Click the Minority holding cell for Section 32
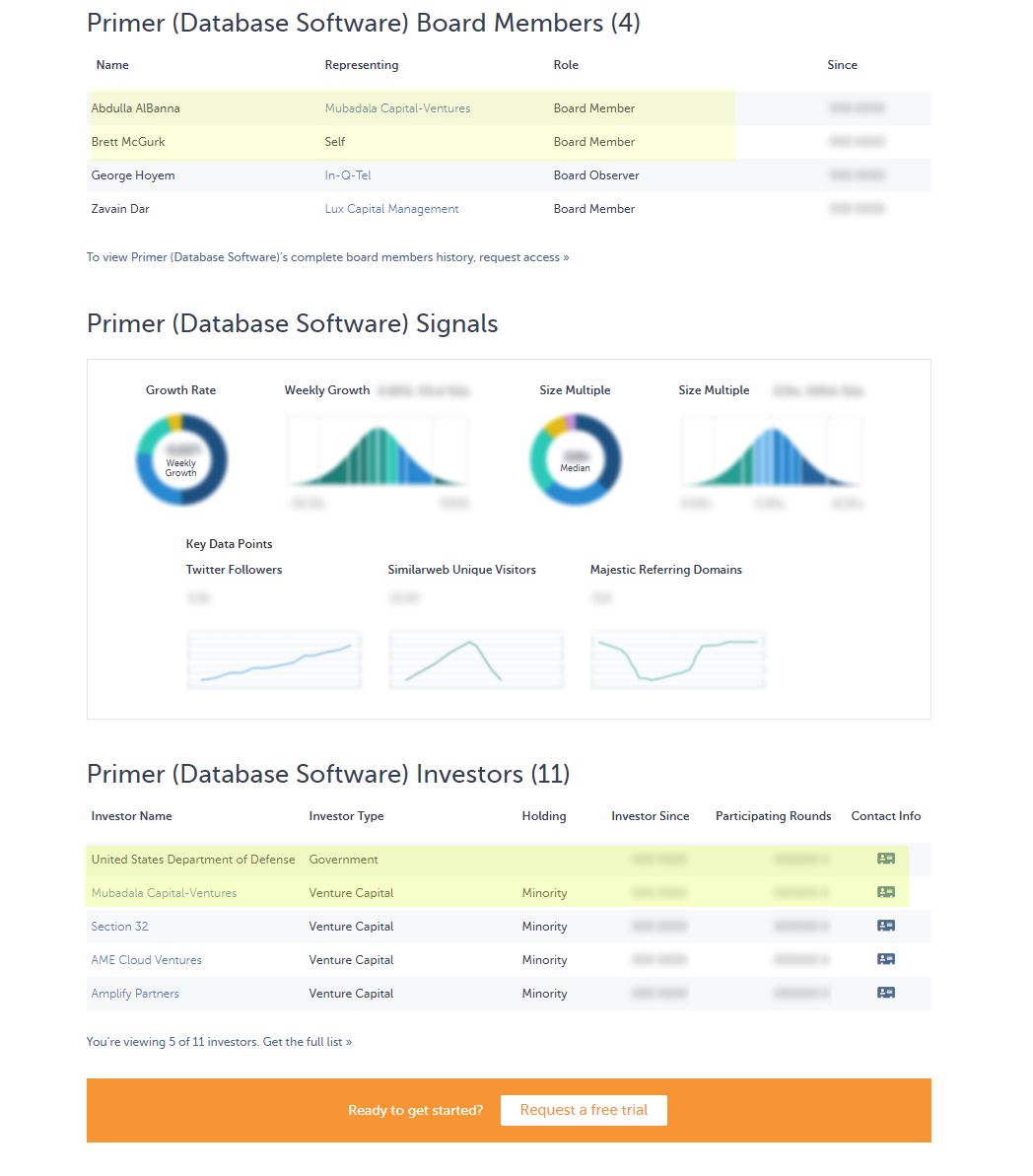 [545, 927]
